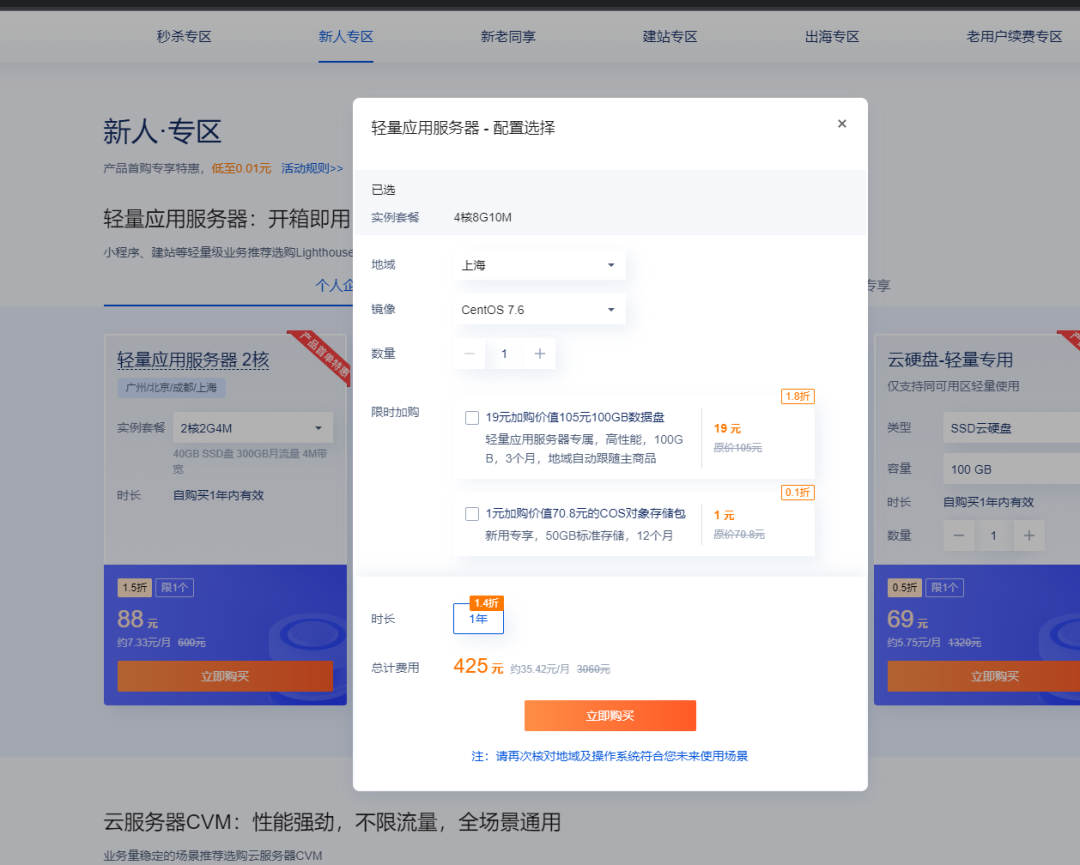Click the 原价70.8元 struck-through price
Image resolution: width=1080 pixels, height=865 pixels.
pyautogui.click(x=739, y=534)
